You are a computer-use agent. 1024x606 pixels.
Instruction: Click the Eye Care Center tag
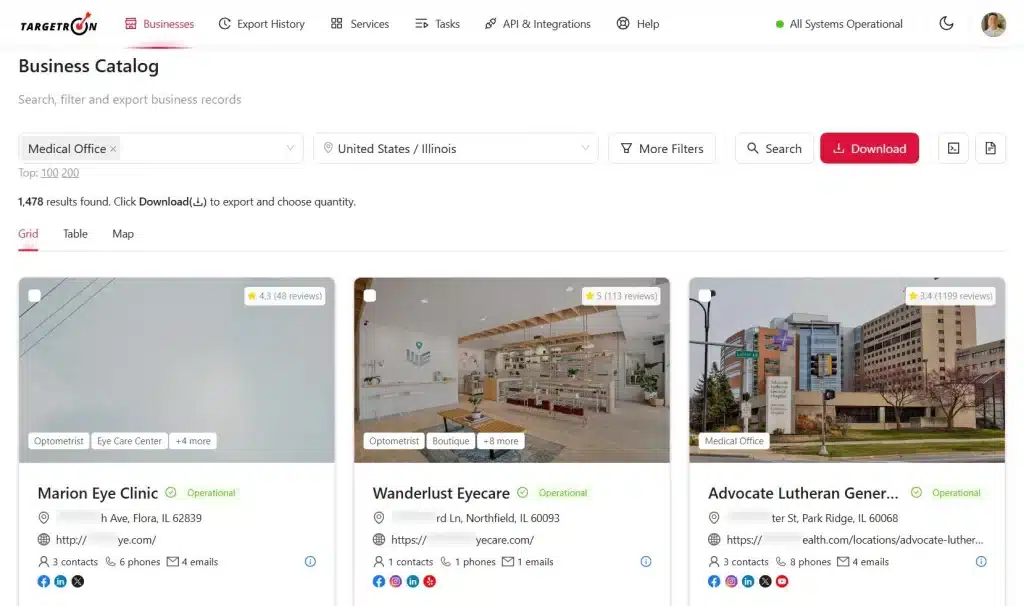(x=129, y=441)
